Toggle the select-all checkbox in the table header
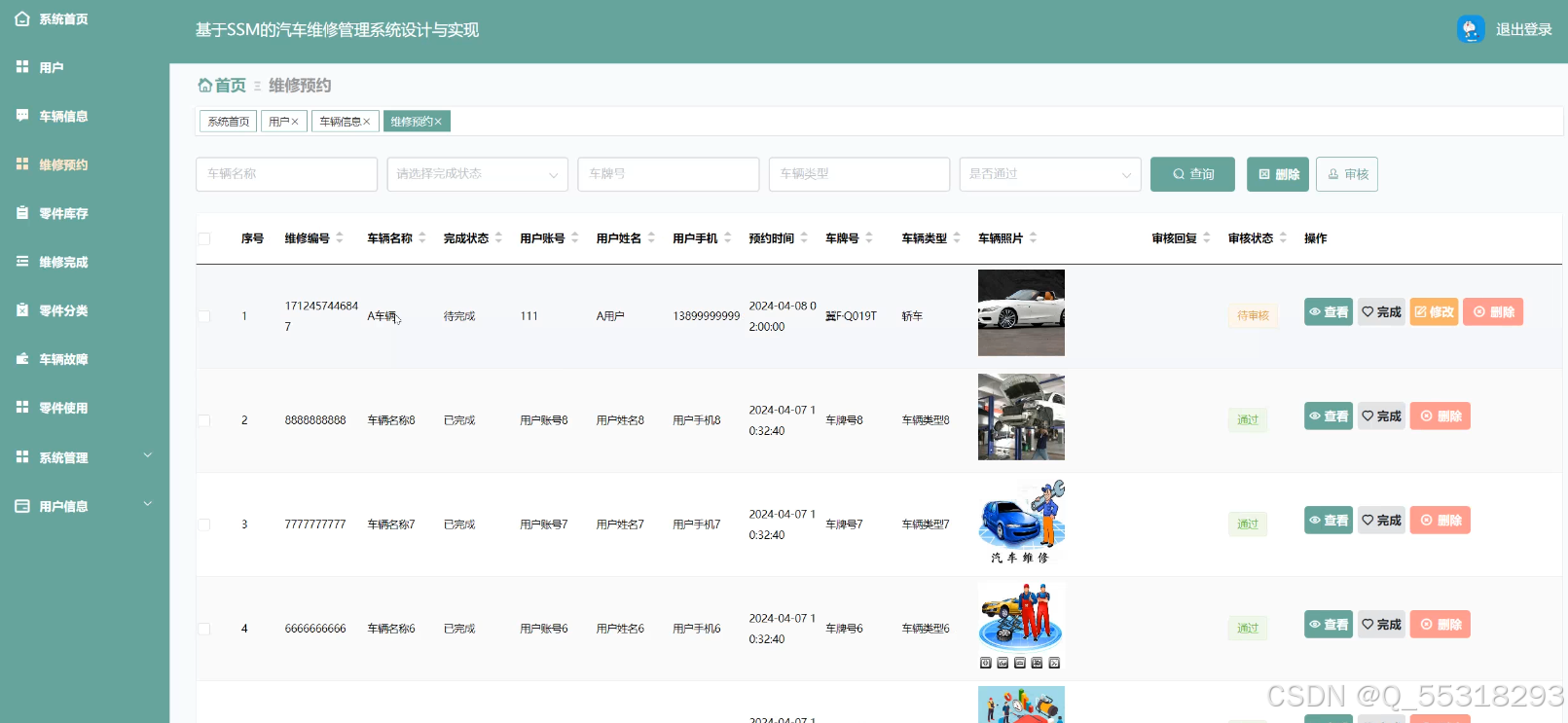Viewport: 1568px width, 723px height. (204, 238)
